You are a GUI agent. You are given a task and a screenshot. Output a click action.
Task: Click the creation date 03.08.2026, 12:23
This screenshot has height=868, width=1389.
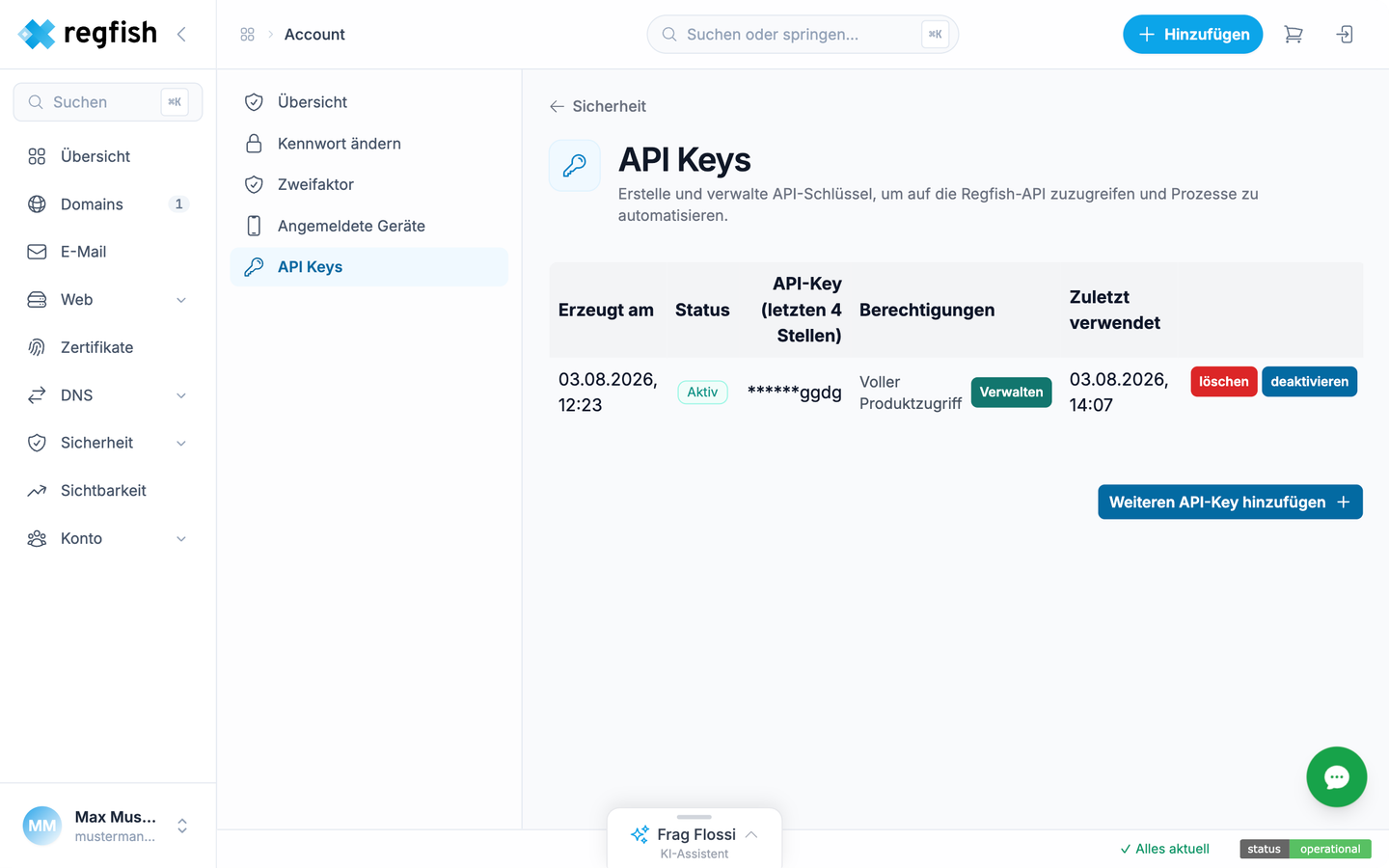point(608,393)
